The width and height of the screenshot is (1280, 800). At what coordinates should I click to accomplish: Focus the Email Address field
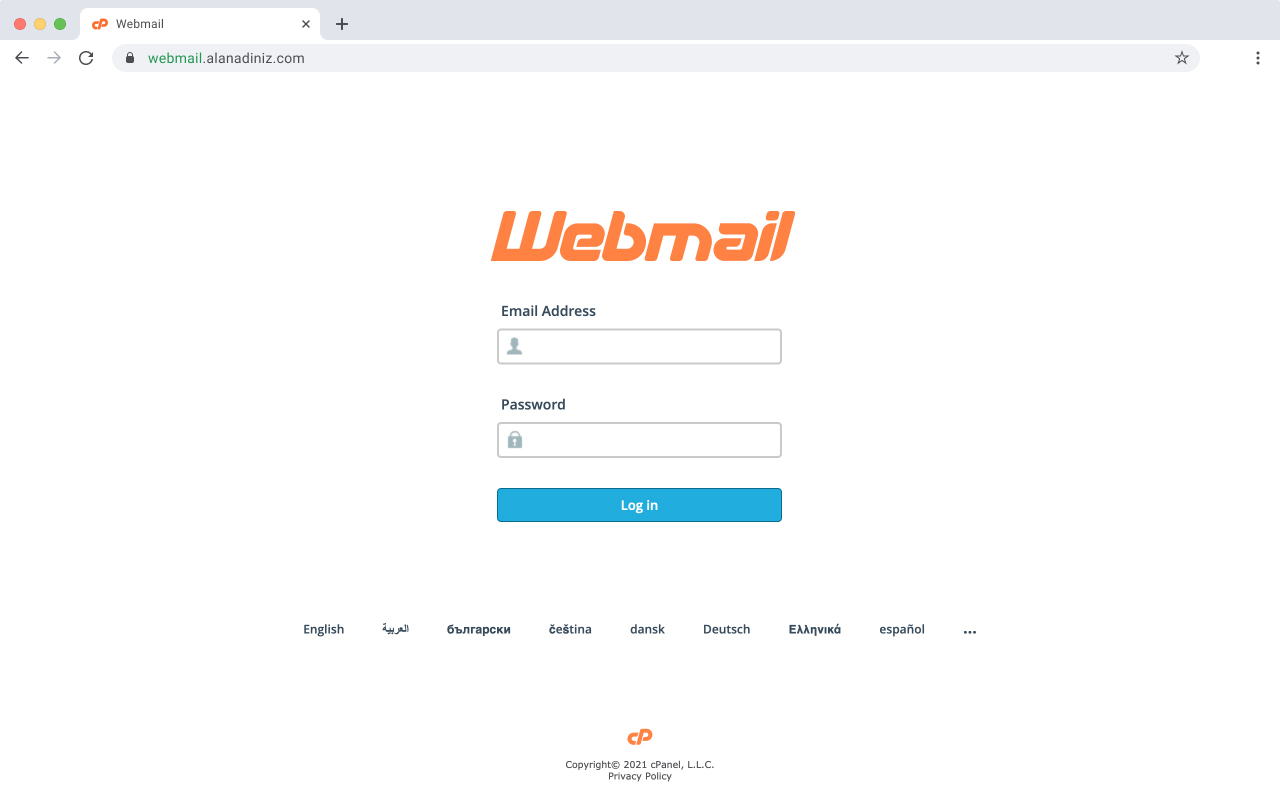[x=639, y=346]
